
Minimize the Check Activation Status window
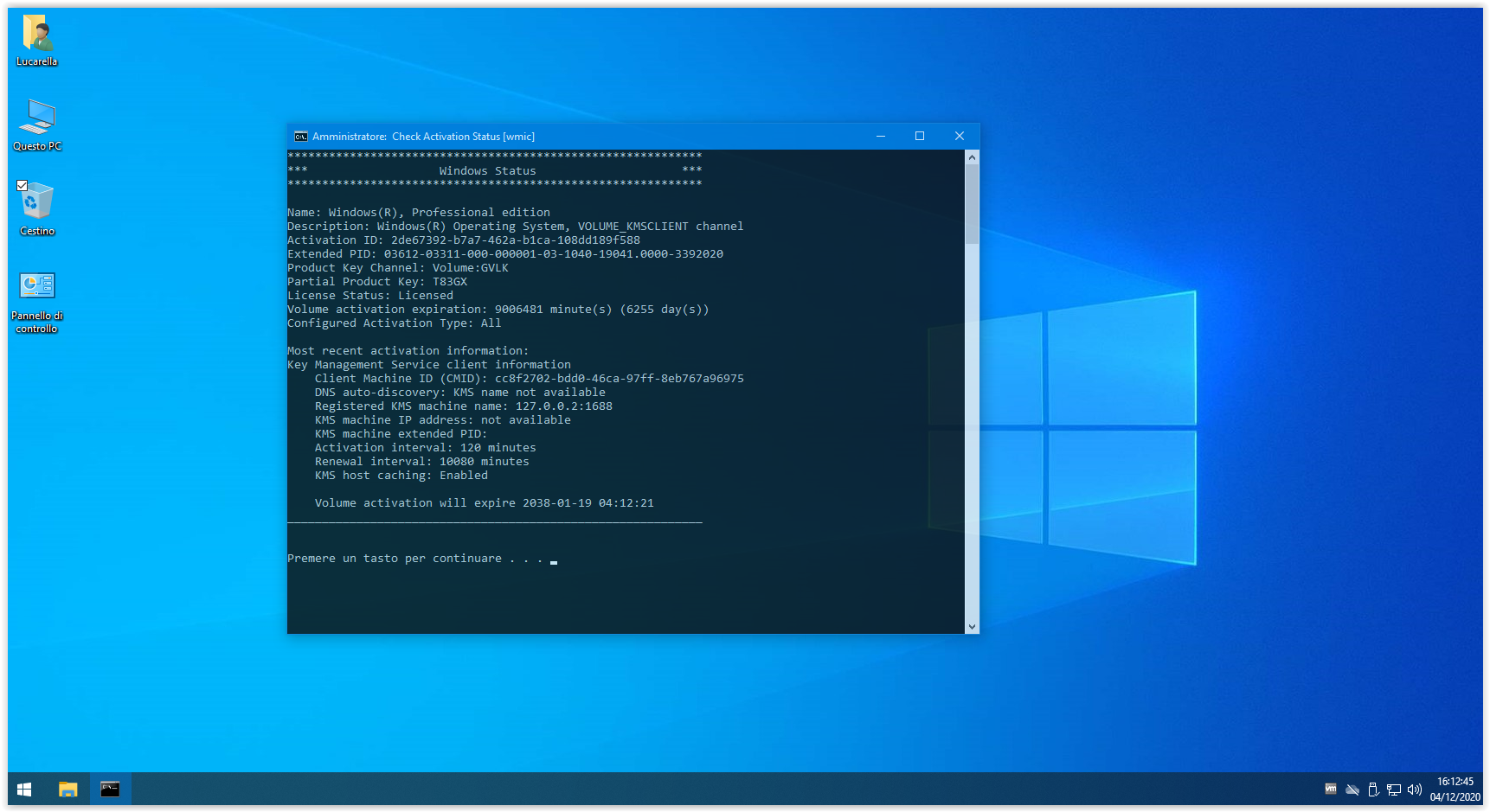tap(881, 136)
